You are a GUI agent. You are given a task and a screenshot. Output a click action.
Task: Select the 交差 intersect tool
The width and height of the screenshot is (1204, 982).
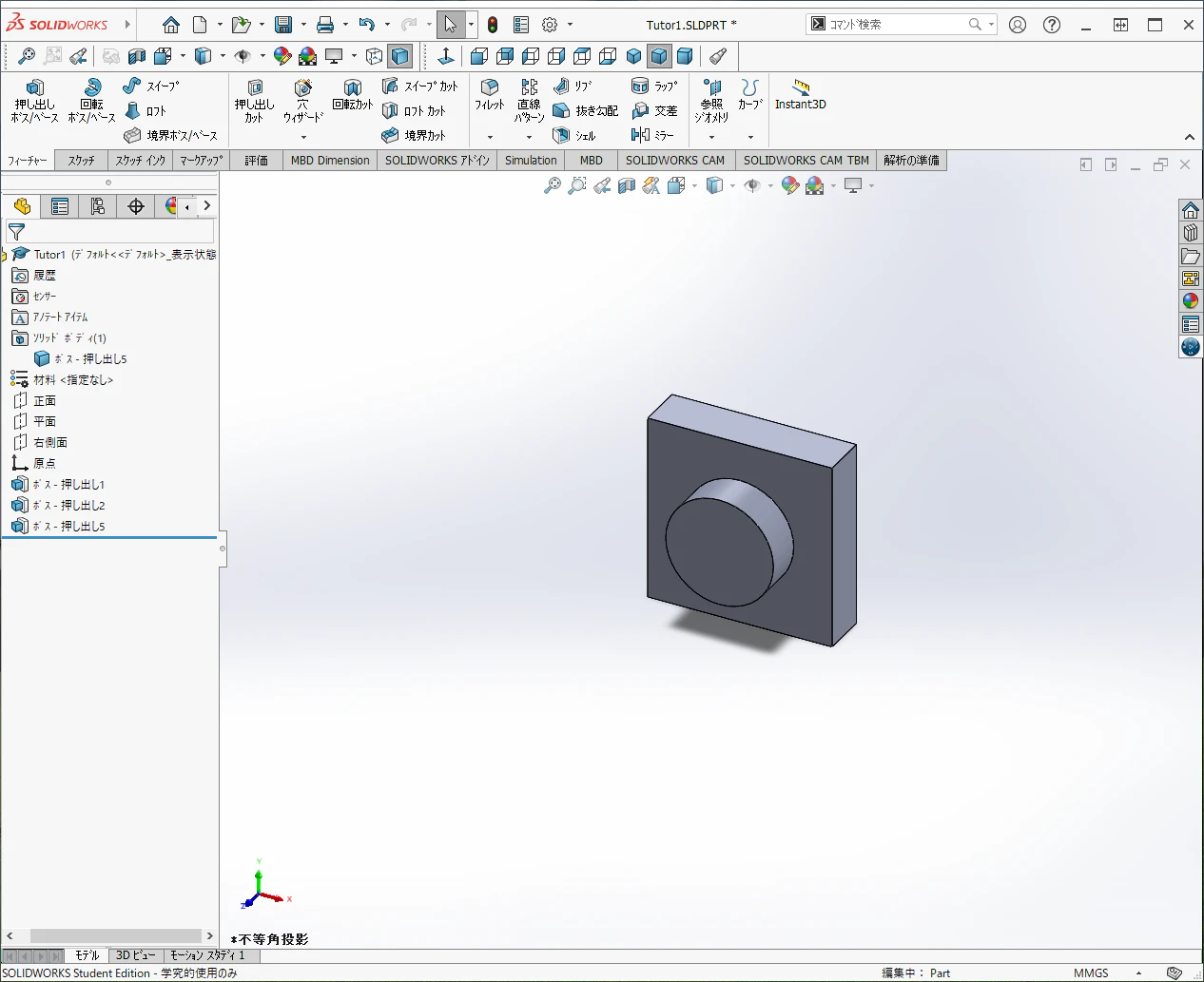tap(654, 111)
